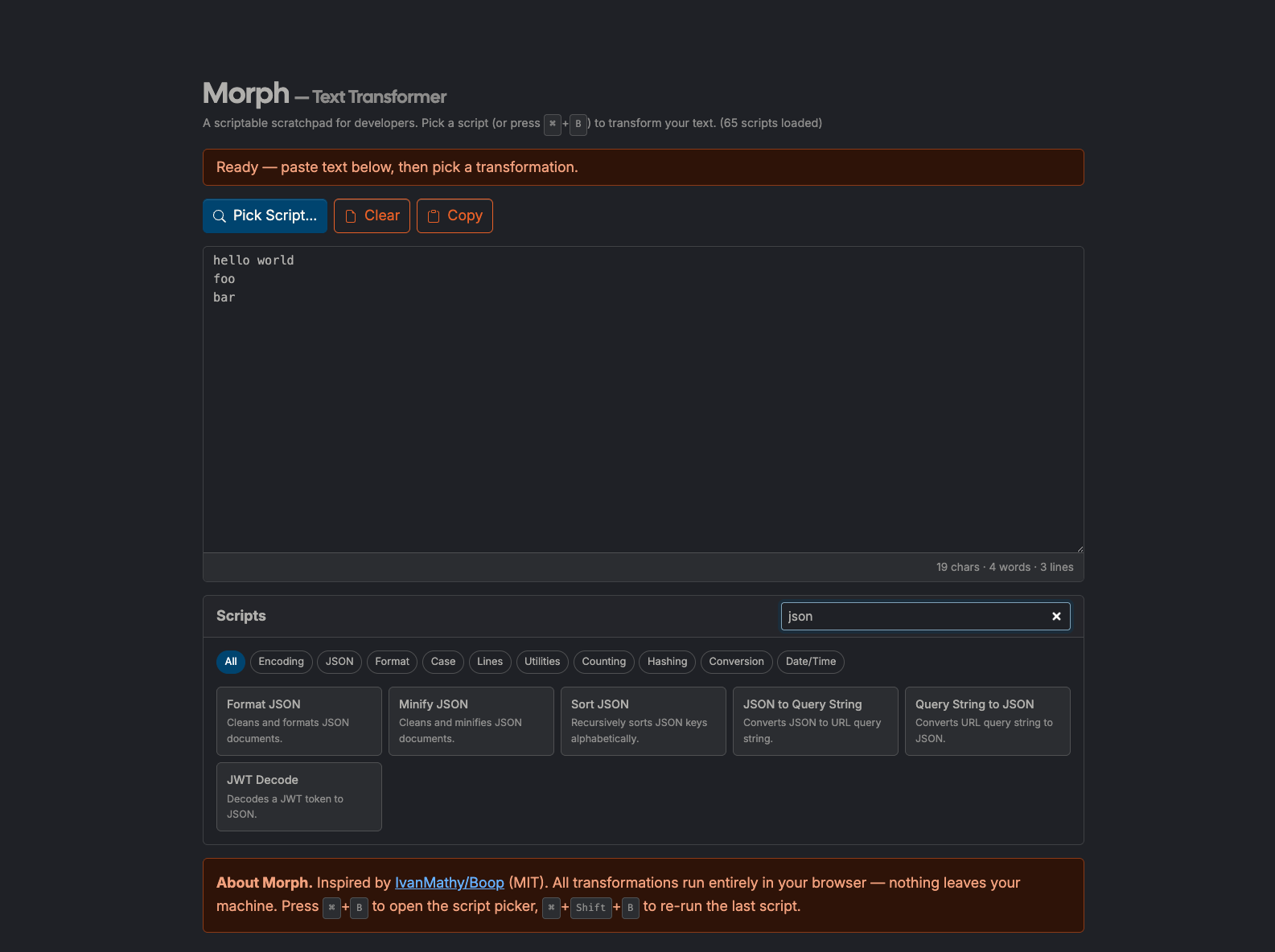Click the 'About Morph.' bold text

pos(265,883)
